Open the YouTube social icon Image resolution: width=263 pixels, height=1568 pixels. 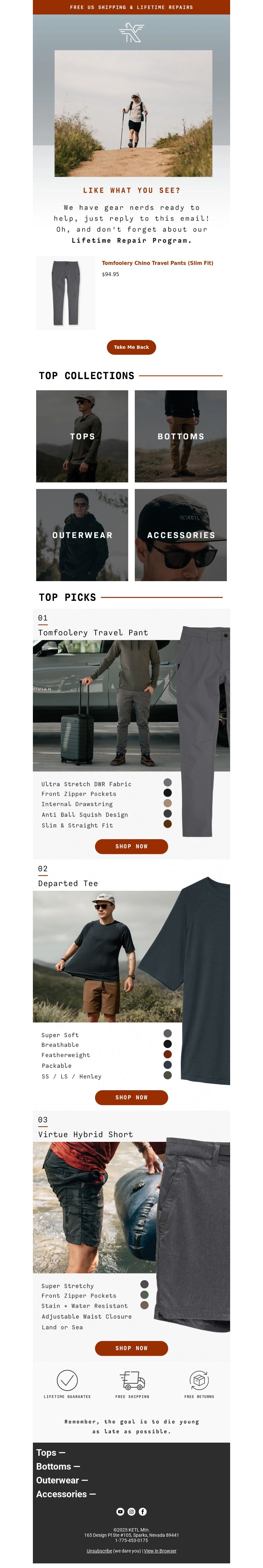120,1511
